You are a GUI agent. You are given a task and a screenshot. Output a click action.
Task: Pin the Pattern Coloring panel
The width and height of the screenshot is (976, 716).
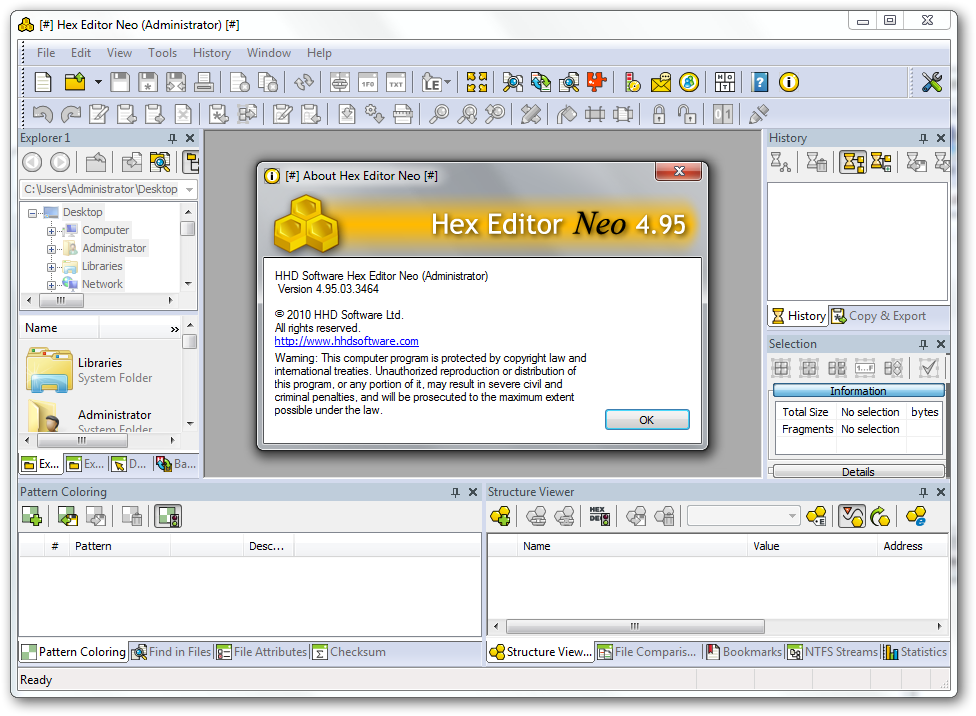click(x=455, y=492)
